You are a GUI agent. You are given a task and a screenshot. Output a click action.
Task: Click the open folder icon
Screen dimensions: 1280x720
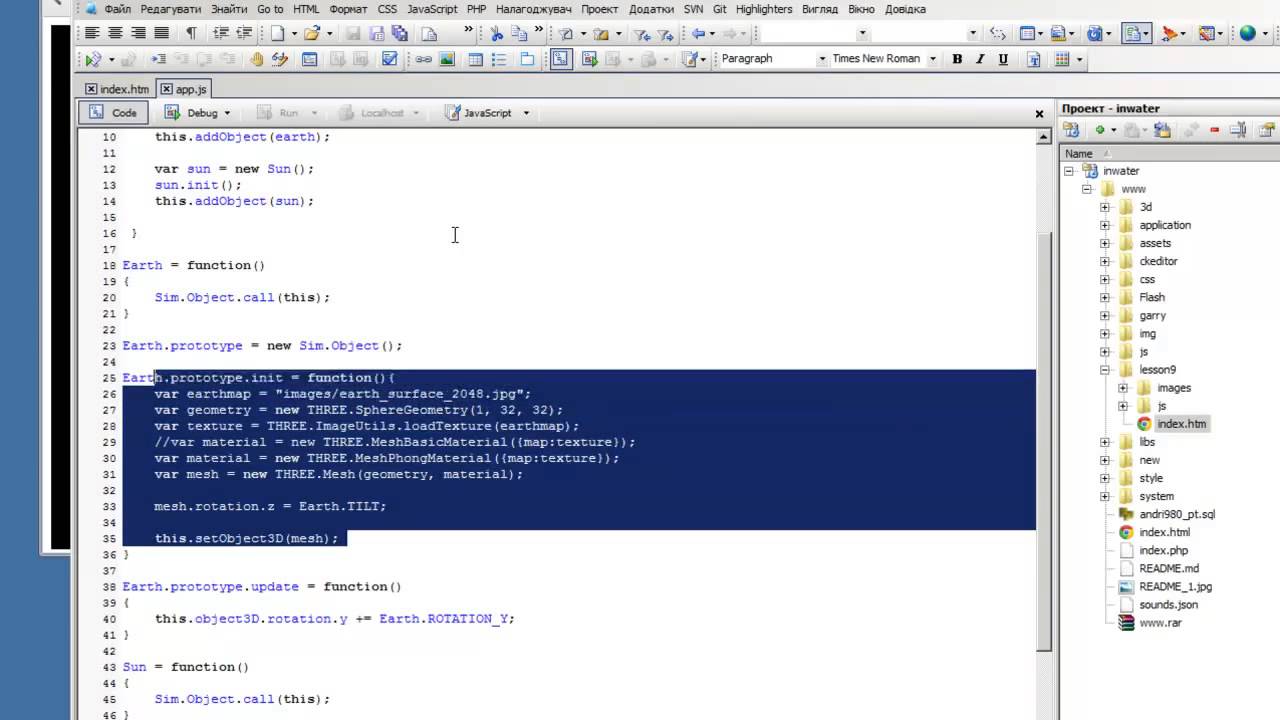pyautogui.click(x=312, y=33)
